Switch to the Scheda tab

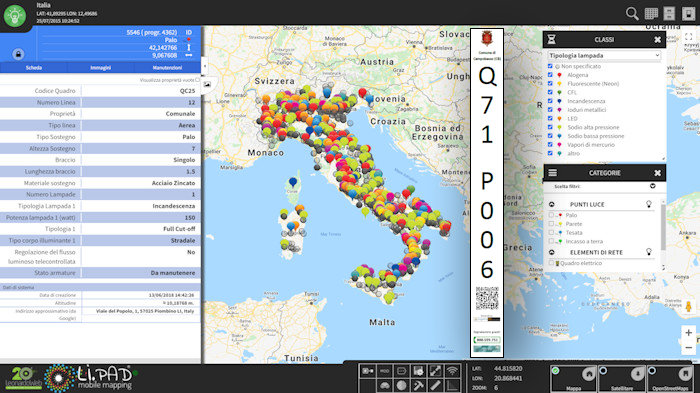(34, 67)
